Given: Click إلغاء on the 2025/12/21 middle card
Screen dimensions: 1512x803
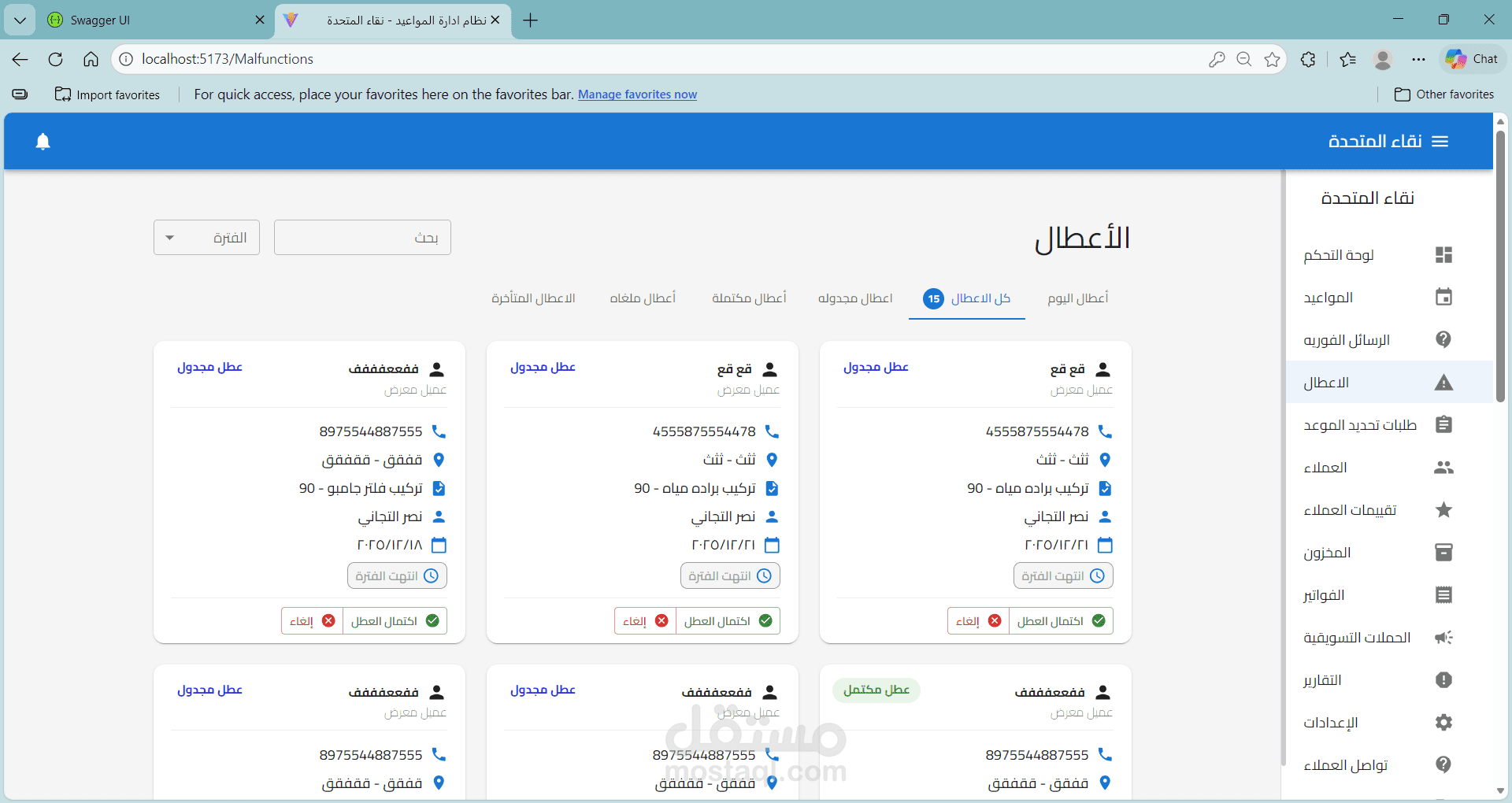Looking at the screenshot, I should point(645,621).
